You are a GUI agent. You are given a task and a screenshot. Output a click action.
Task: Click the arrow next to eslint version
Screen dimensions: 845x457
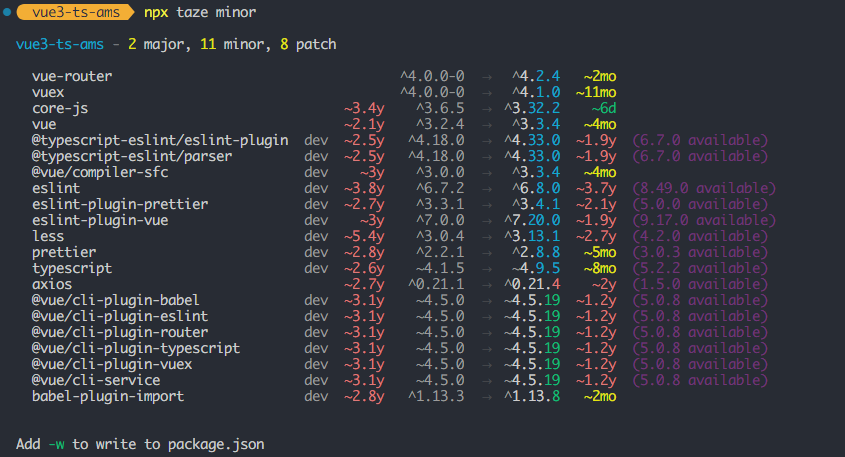point(487,189)
